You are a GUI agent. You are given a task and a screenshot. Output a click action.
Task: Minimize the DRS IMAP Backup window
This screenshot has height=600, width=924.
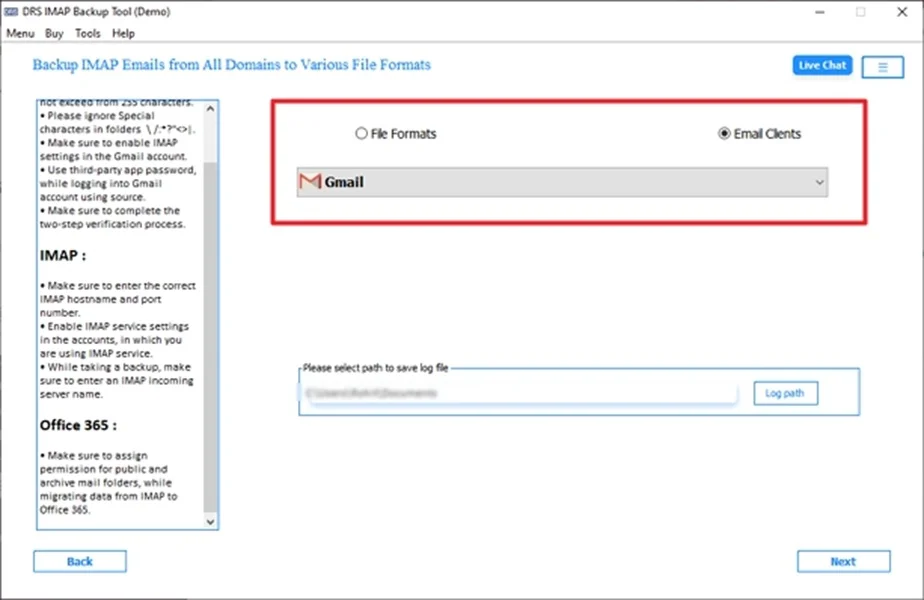814,12
